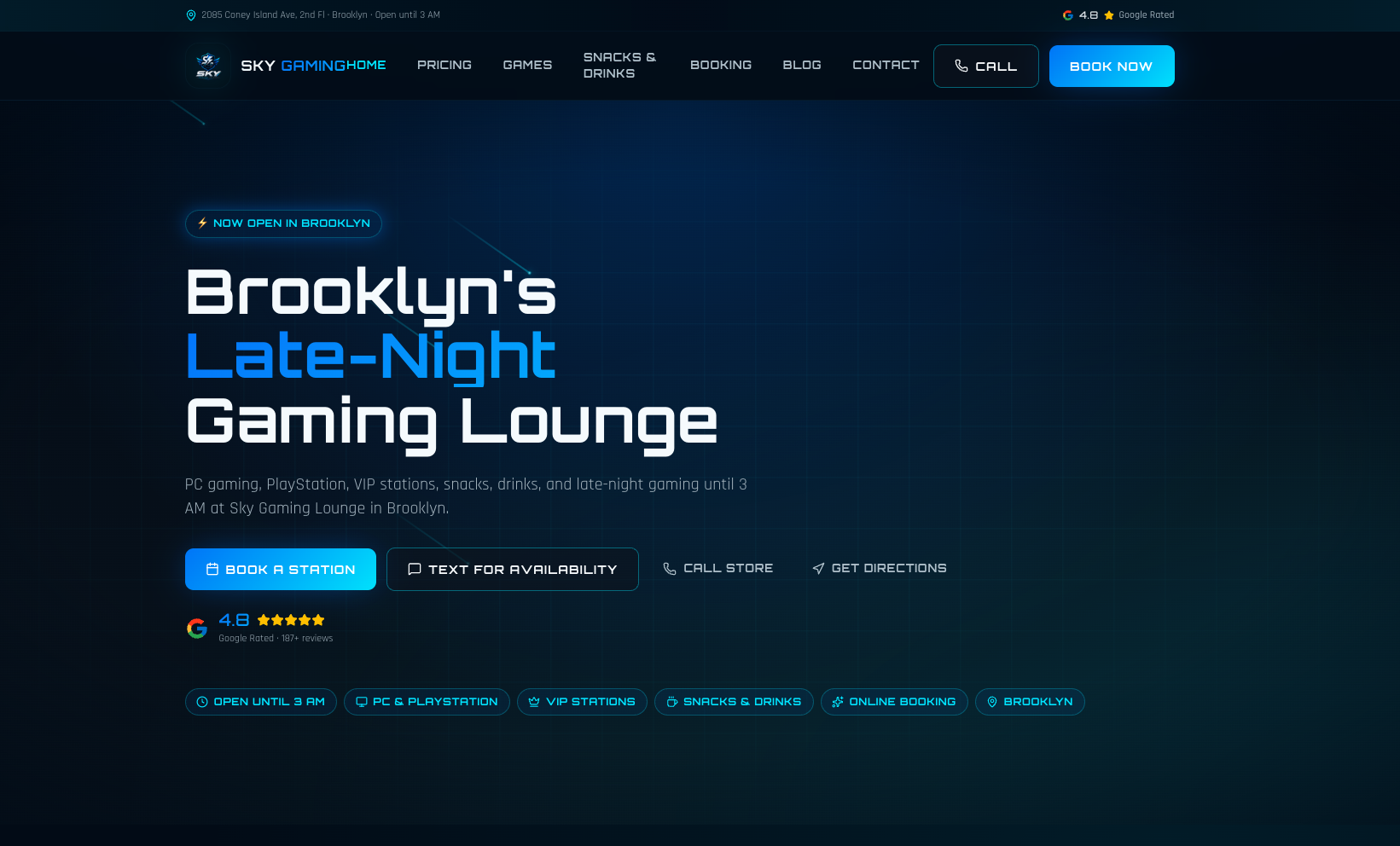Click the phone icon beside Call Store
Viewport: 1400px width, 846px height.
[670, 569]
